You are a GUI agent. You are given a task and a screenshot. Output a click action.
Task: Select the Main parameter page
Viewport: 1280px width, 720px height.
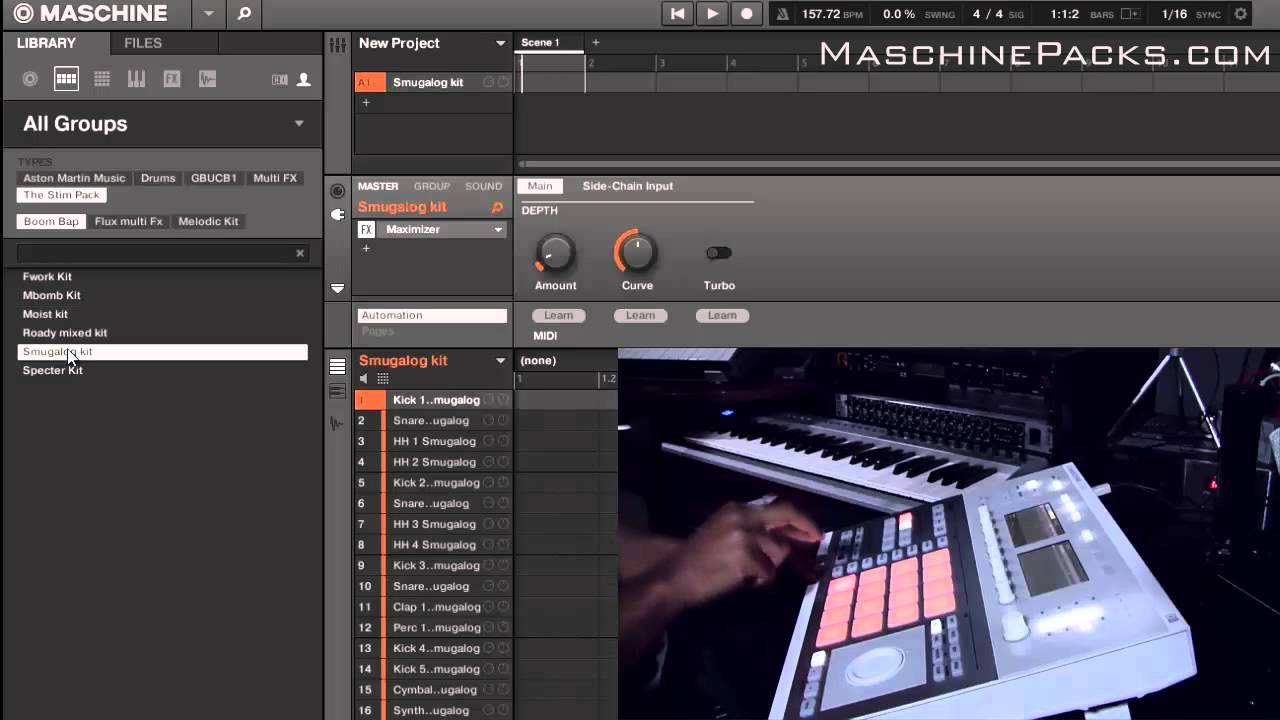click(540, 186)
